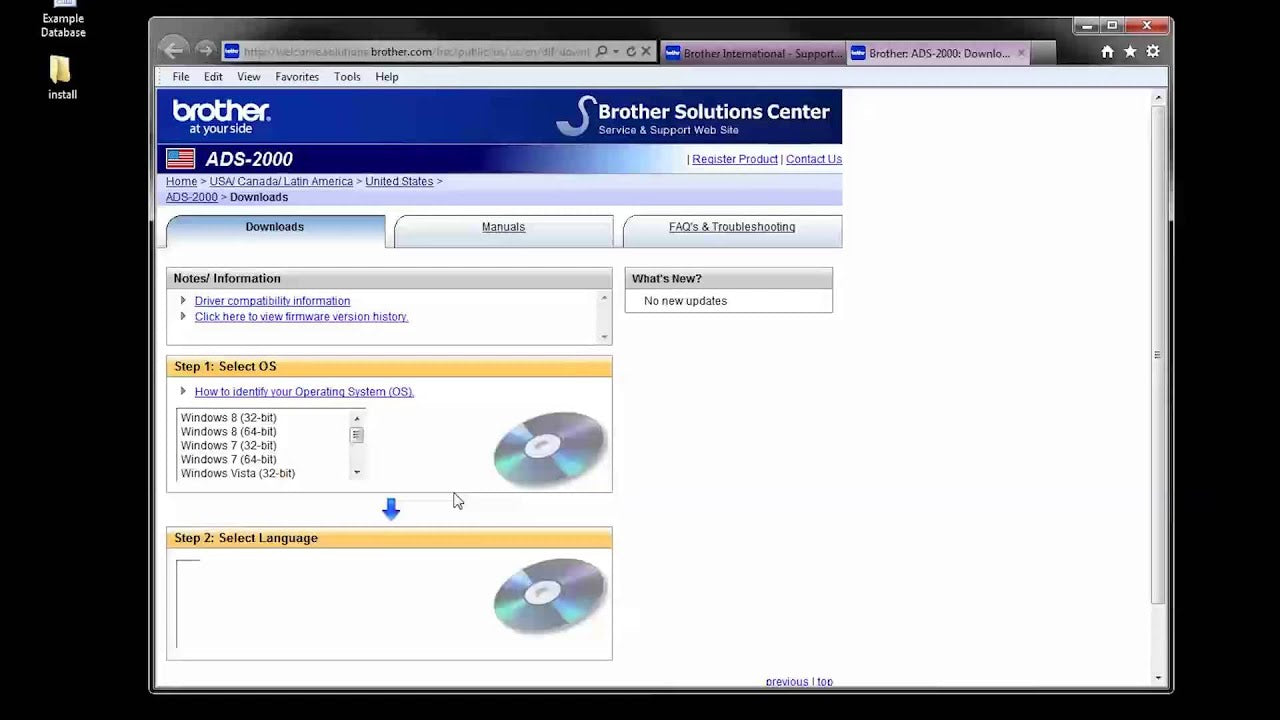
Task: Expand the address bar search dropdown arrow
Action: click(x=616, y=52)
